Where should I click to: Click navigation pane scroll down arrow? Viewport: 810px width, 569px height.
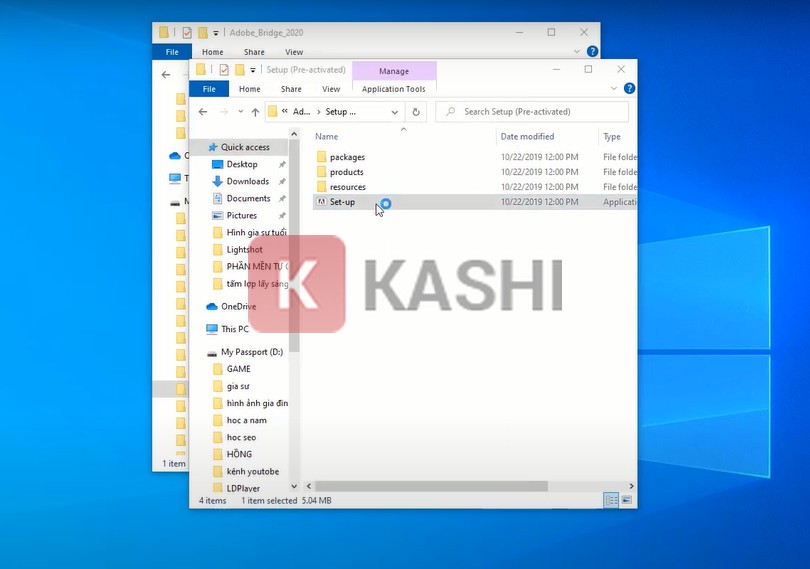click(294, 486)
